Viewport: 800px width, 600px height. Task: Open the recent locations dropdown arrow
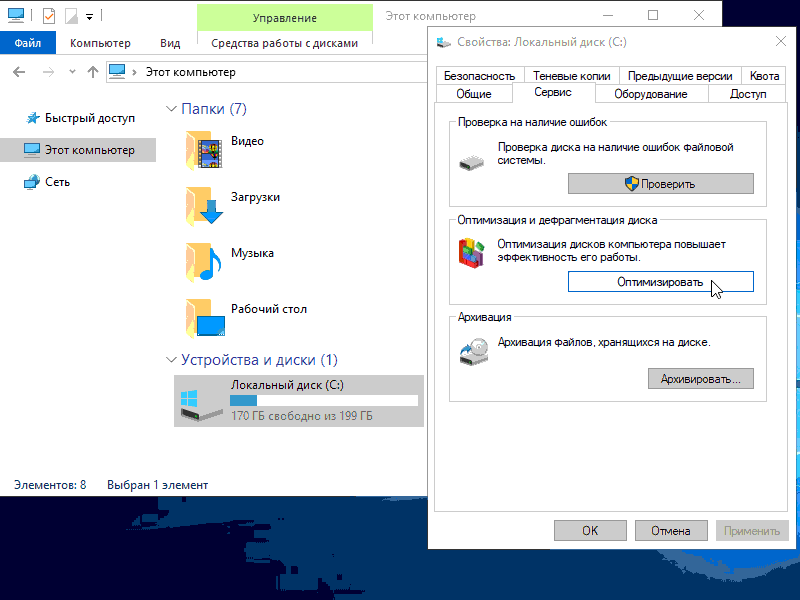[x=72, y=72]
